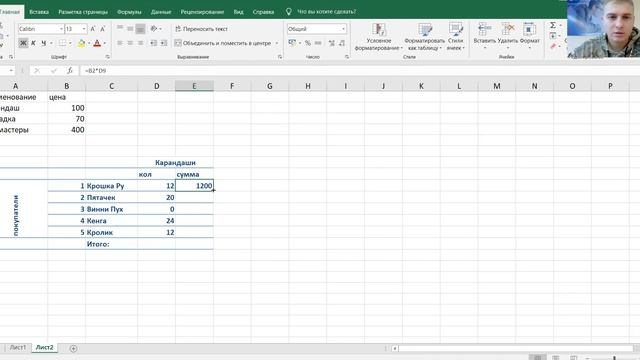Open the Вид ribbon tab

coord(238,12)
